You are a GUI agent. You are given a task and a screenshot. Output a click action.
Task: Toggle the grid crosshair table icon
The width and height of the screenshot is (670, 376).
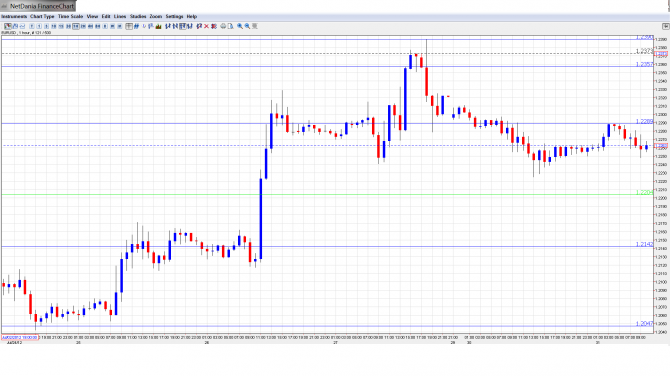(129, 26)
